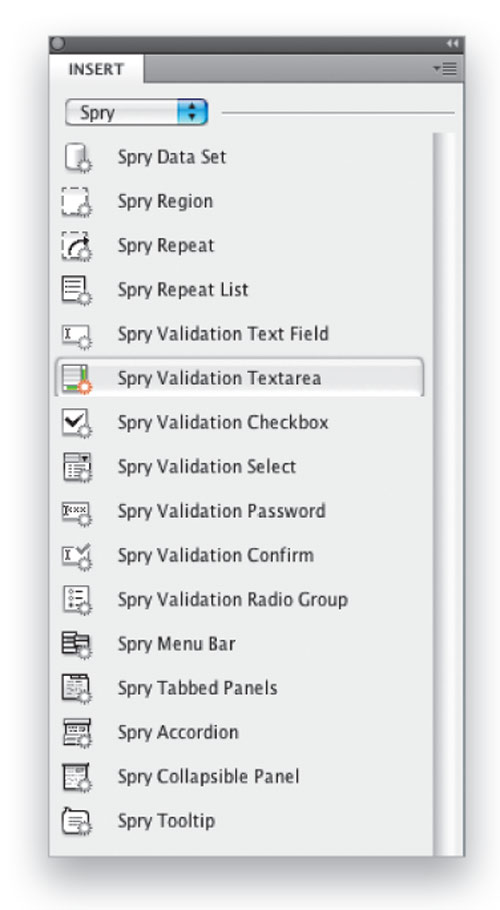Open the panel options menu icon
Viewport: 500px width, 910px height.
pos(445,69)
